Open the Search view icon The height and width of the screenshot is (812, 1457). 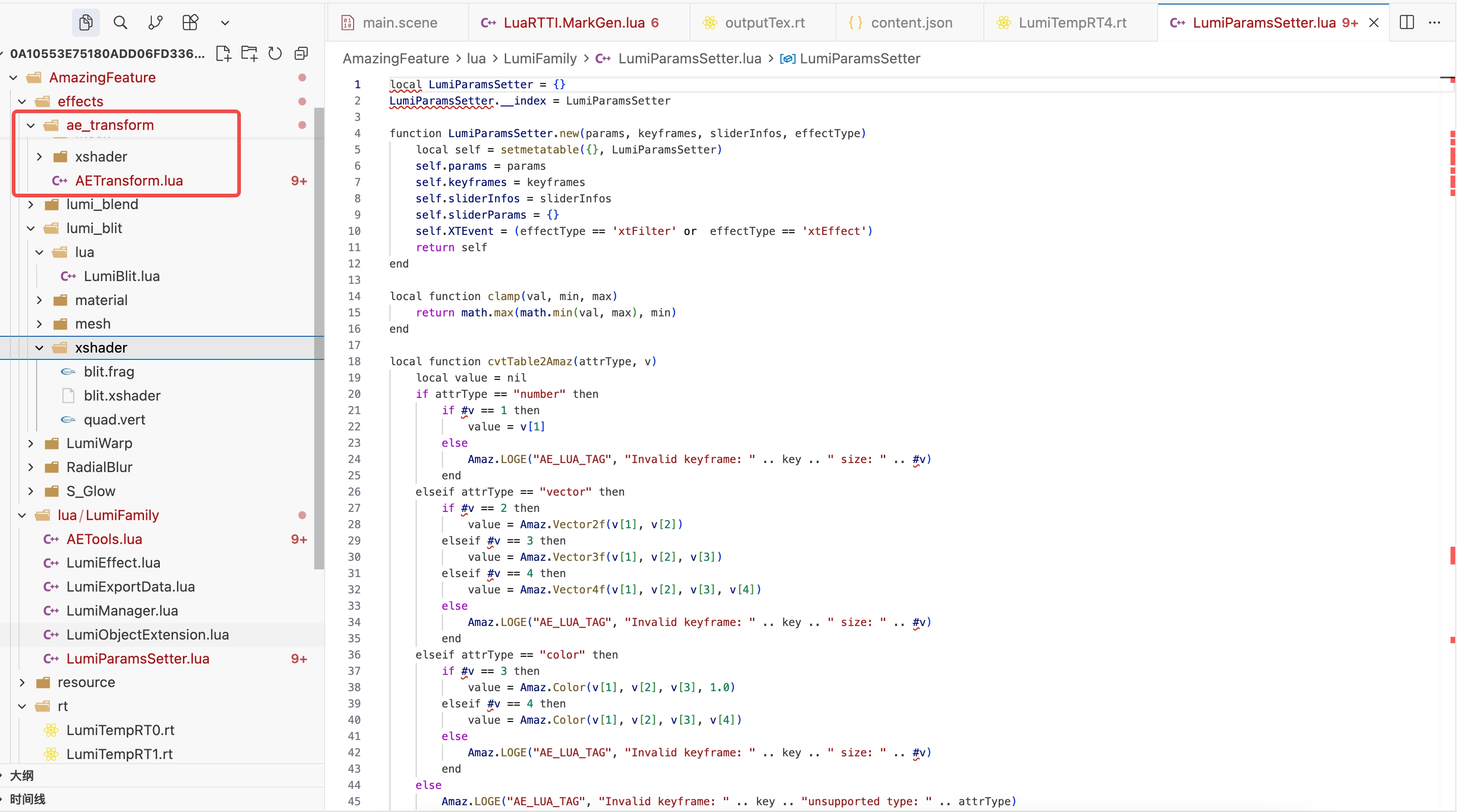[x=120, y=23]
